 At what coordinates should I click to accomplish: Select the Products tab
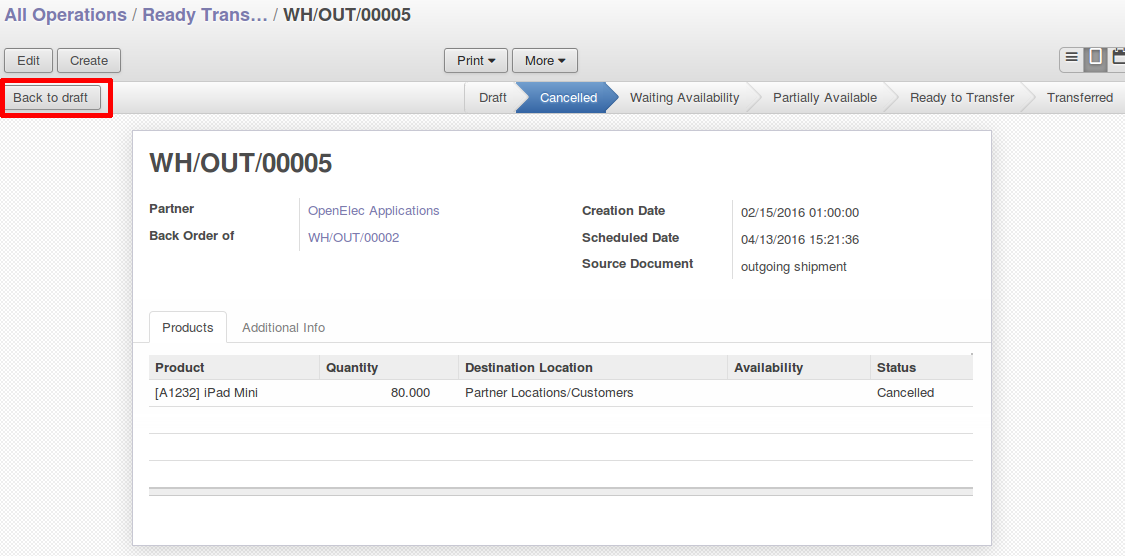tap(188, 328)
